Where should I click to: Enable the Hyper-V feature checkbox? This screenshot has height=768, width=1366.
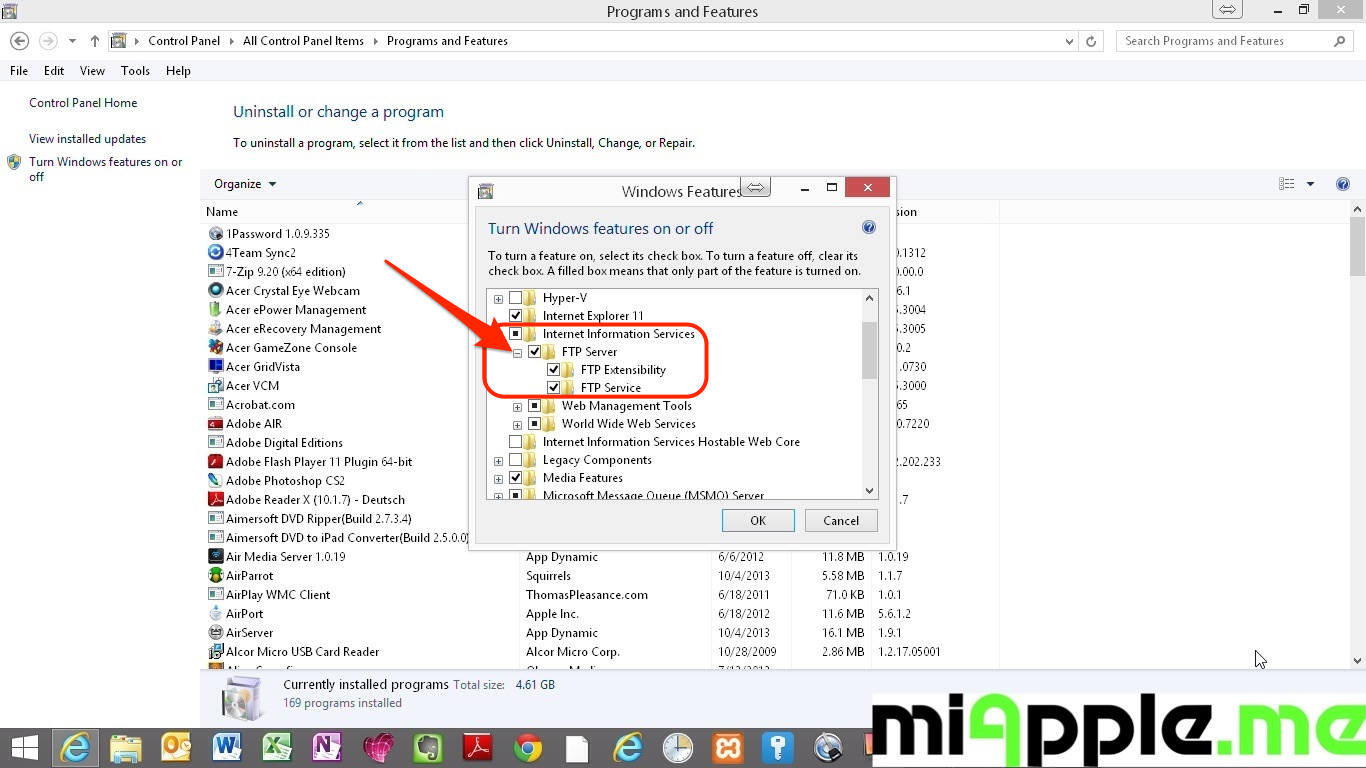click(x=516, y=298)
